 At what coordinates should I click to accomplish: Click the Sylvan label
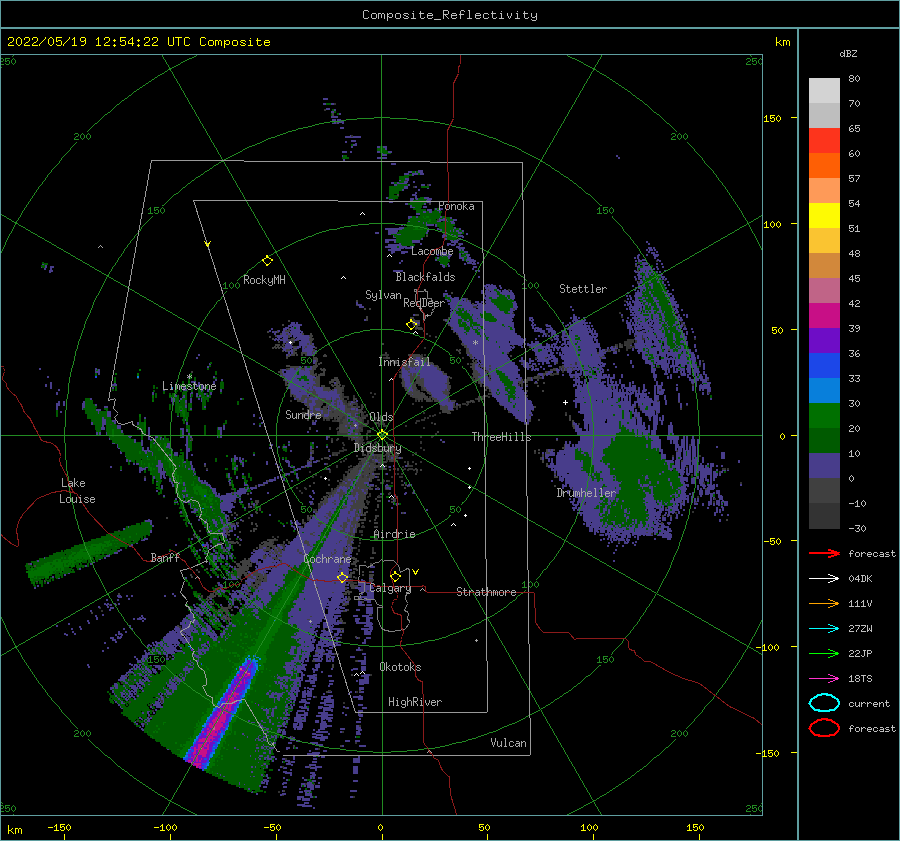coord(383,295)
